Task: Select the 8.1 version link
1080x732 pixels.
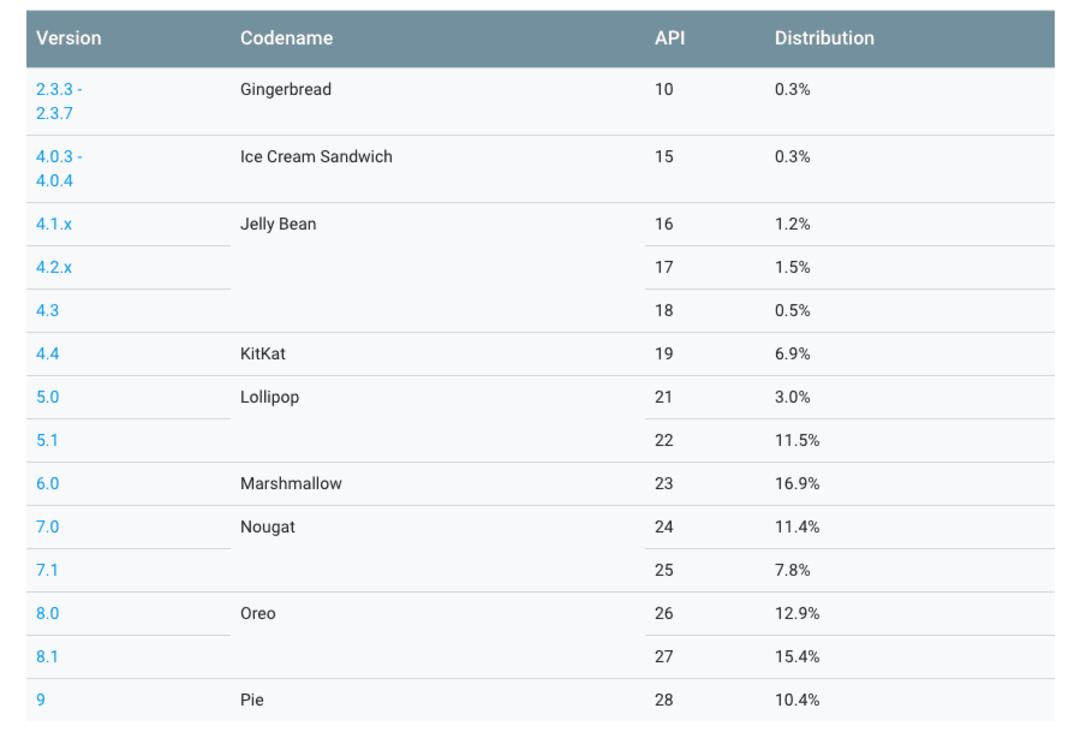Action: 47,657
